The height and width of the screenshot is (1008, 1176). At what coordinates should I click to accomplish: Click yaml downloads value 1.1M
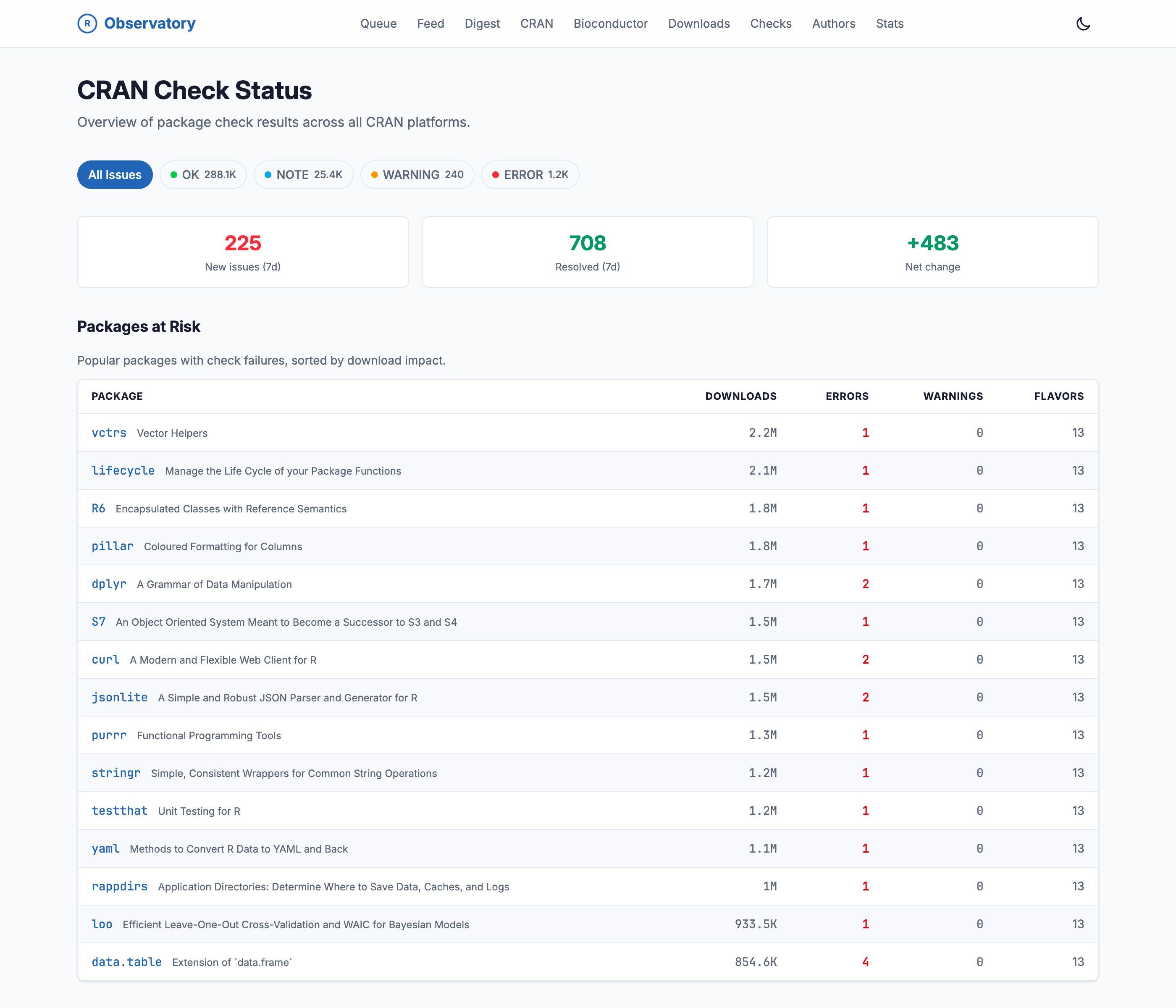tap(762, 848)
